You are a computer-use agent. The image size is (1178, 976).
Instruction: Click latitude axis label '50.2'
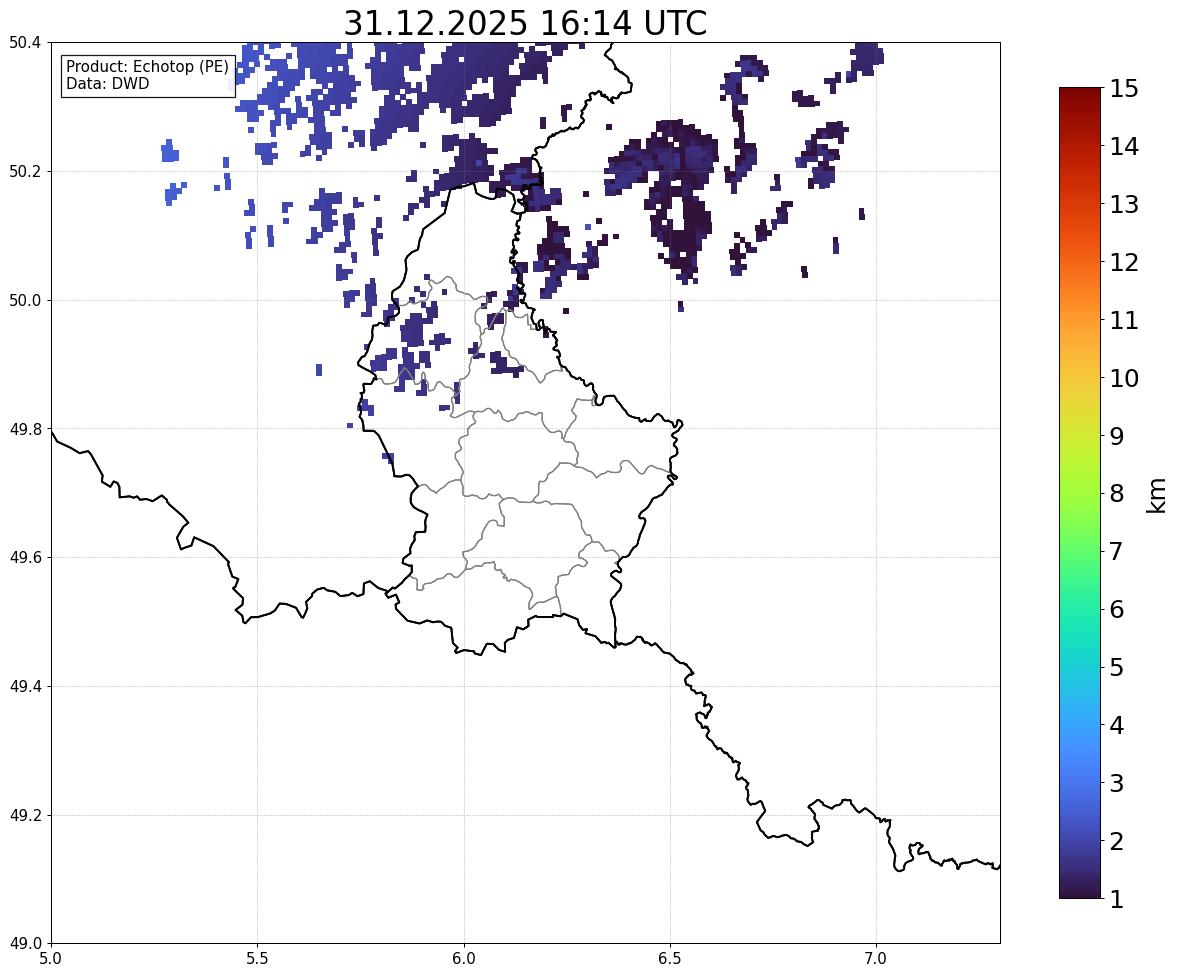coord(25,171)
